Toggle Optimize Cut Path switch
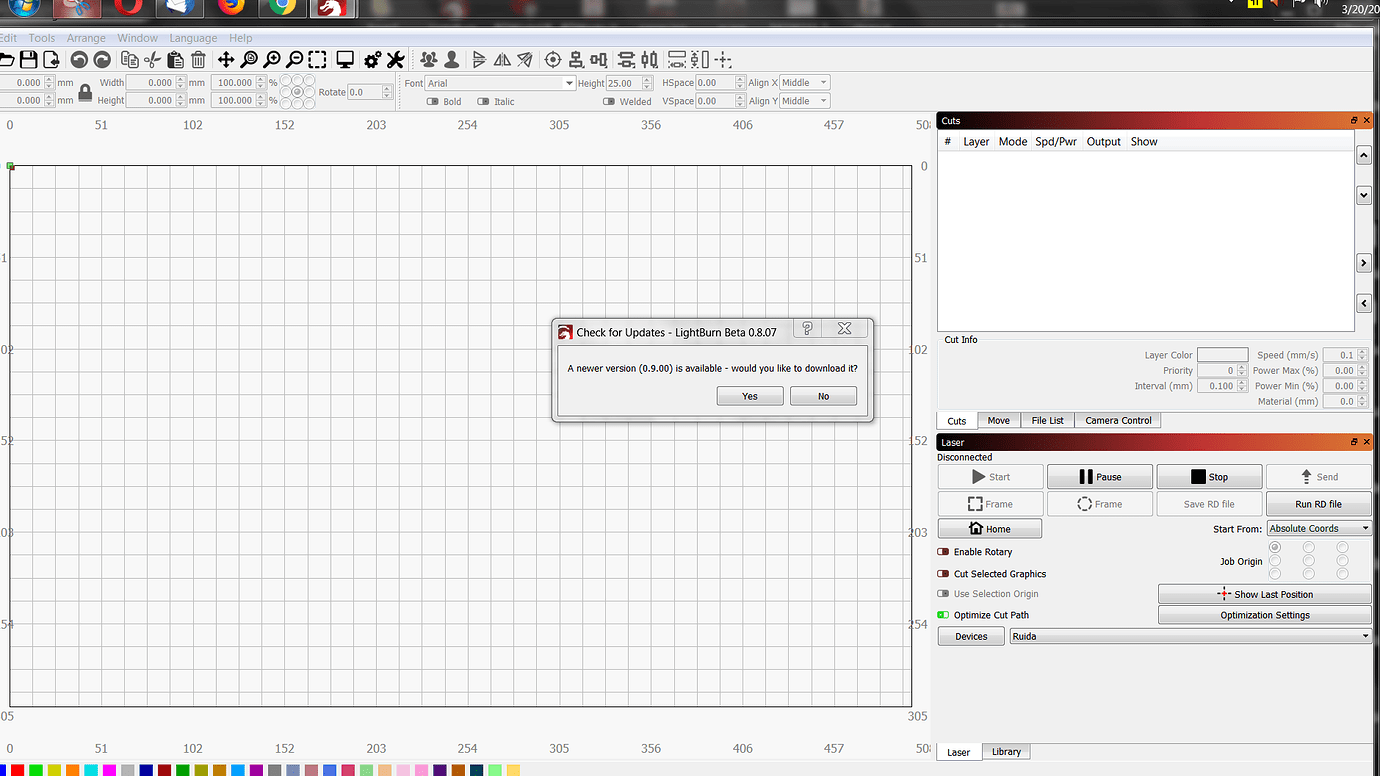Screen dimensions: 1380x776 coord(943,615)
